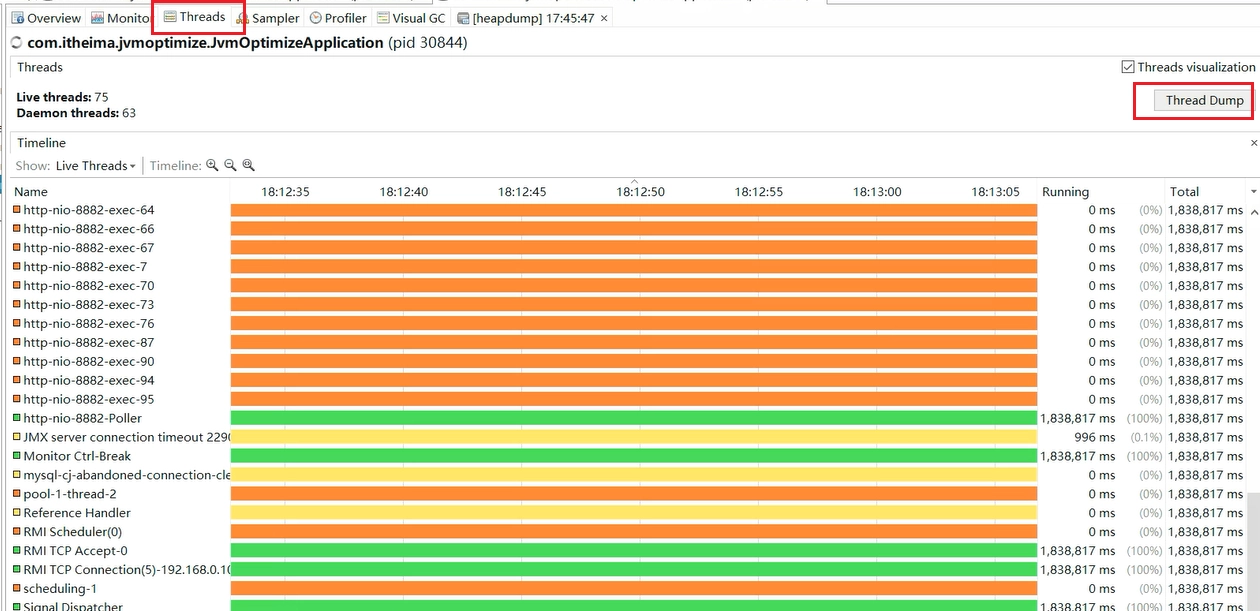Open the column options arrow beside Total

coord(1254,191)
